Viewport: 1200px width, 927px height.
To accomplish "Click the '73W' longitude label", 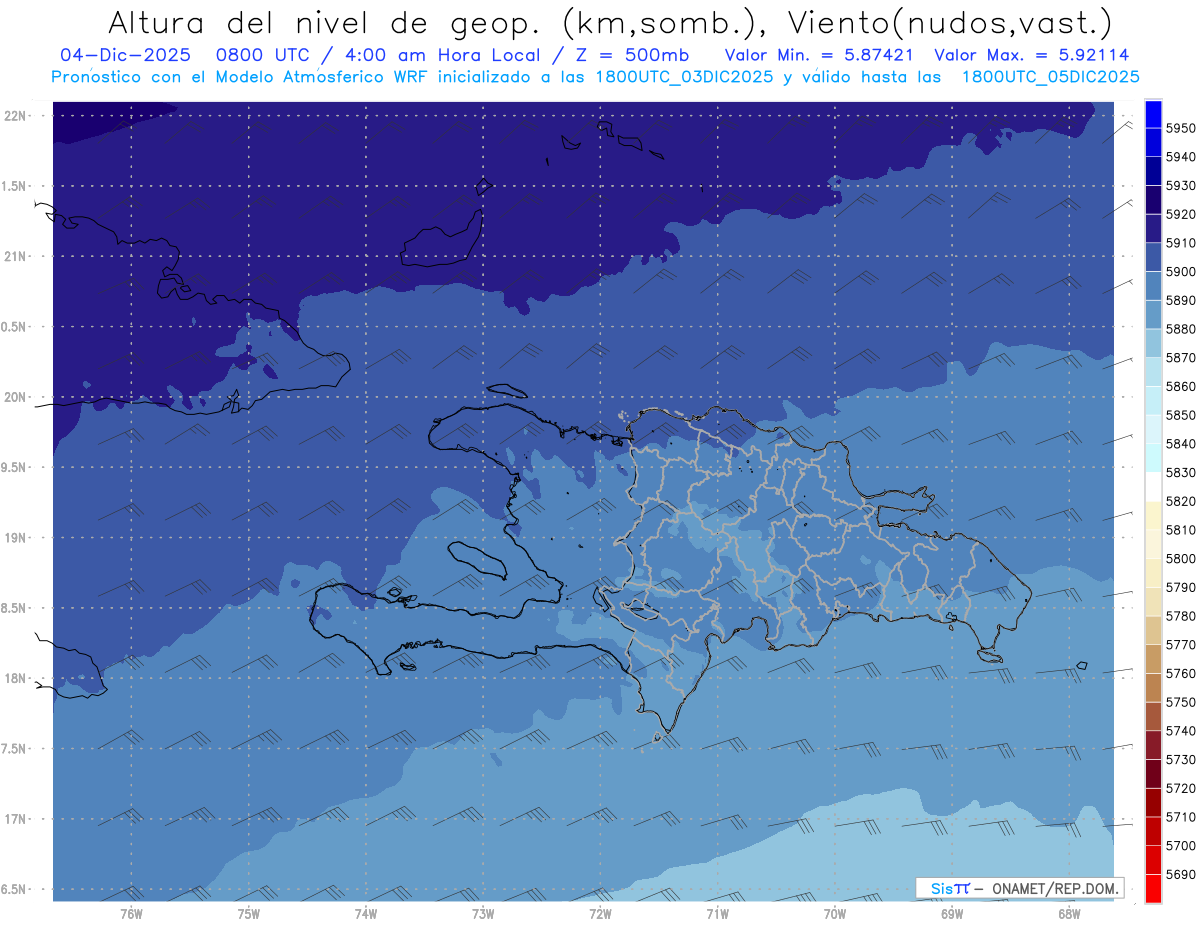I will coord(482,913).
